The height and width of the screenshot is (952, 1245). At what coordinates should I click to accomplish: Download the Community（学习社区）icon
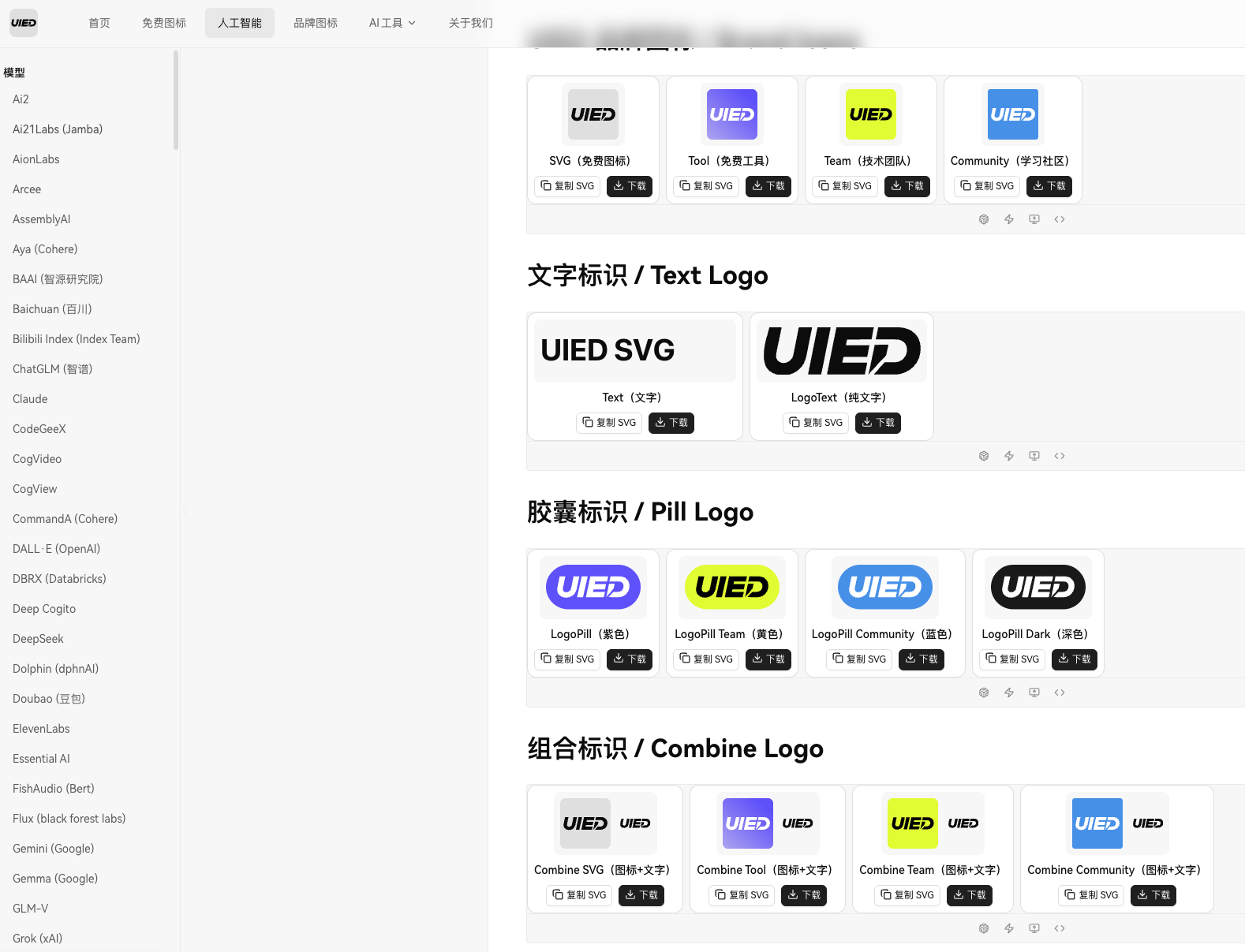(1049, 186)
